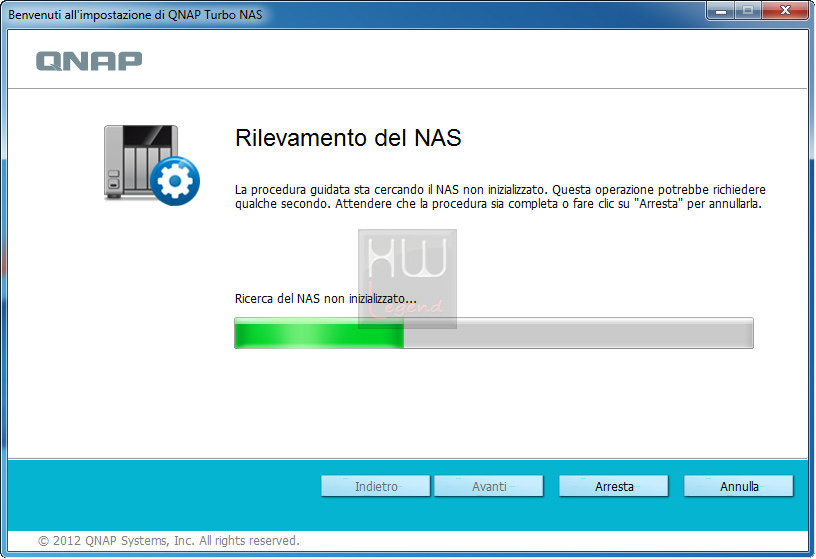This screenshot has height=559, width=816.
Task: Minimize the setup wizard window
Action: [x=720, y=10]
